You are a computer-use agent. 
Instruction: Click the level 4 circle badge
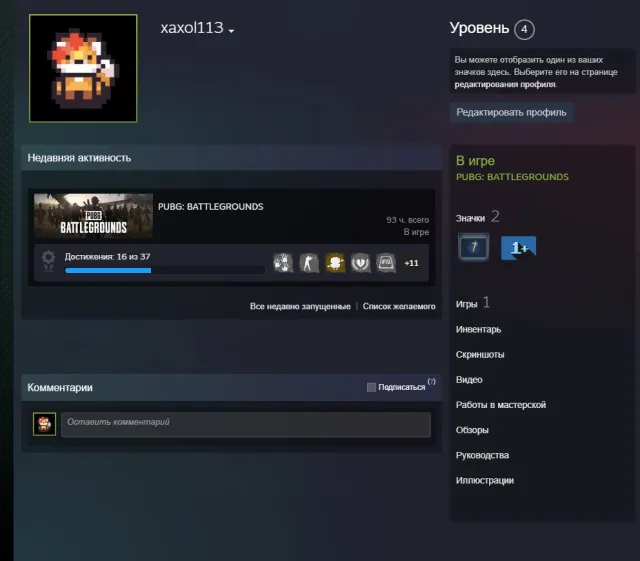524,29
